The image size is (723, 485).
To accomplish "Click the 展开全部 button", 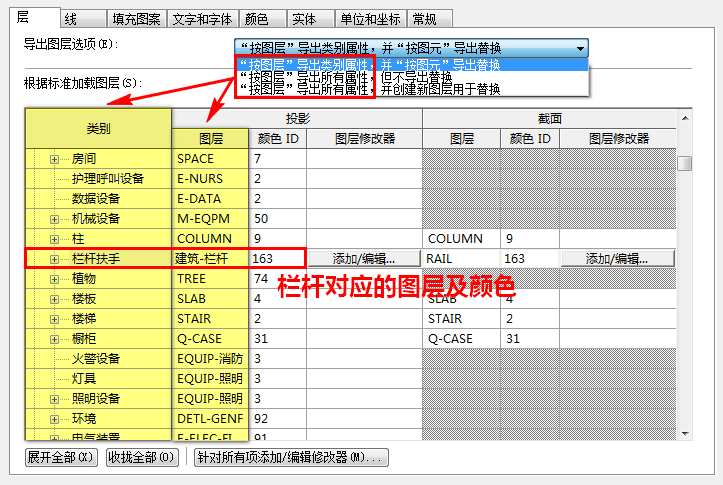I will point(61,457).
